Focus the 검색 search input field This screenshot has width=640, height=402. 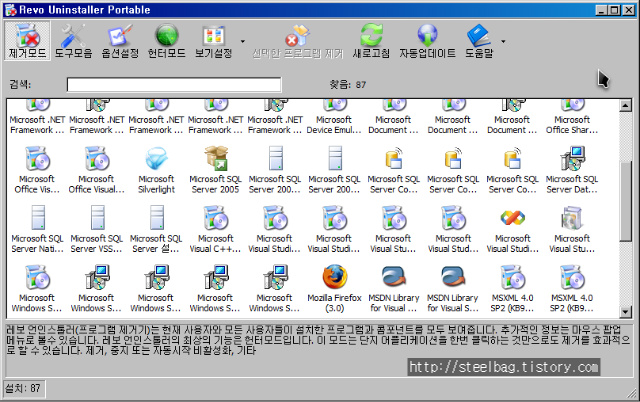174,84
